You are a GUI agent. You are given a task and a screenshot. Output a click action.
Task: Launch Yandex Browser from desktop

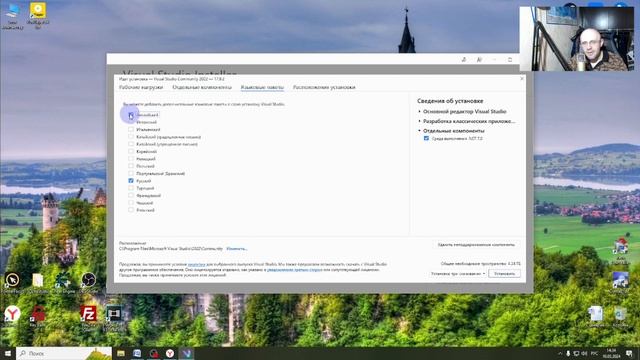(12, 316)
